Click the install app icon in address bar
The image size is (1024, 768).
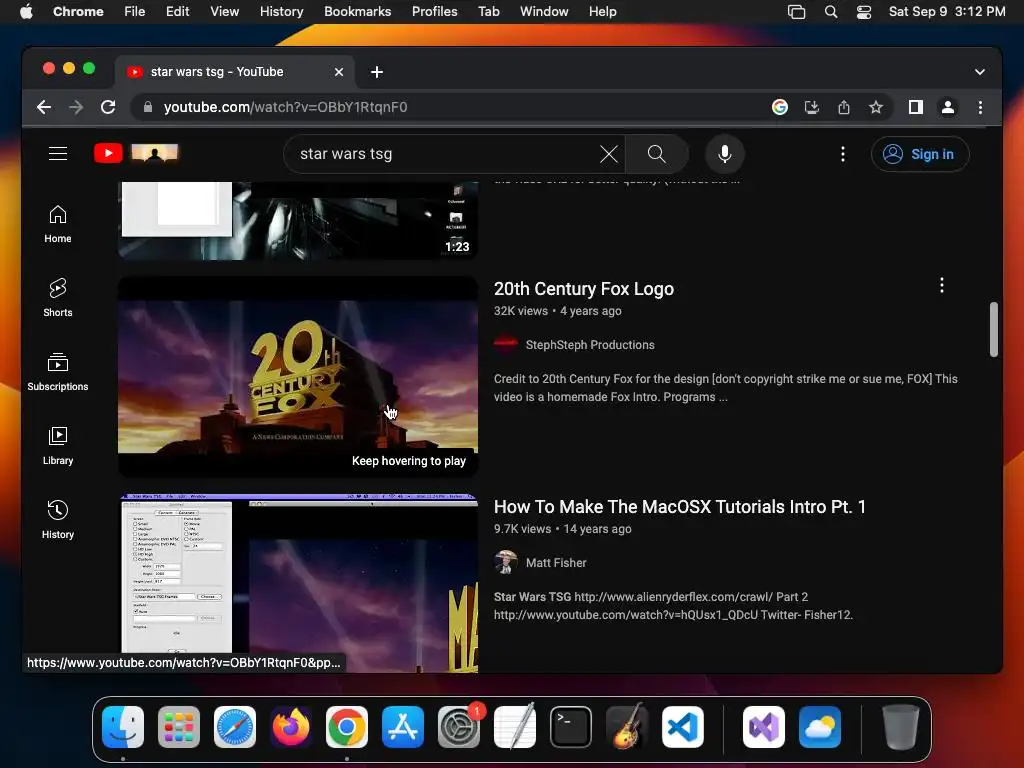(811, 107)
